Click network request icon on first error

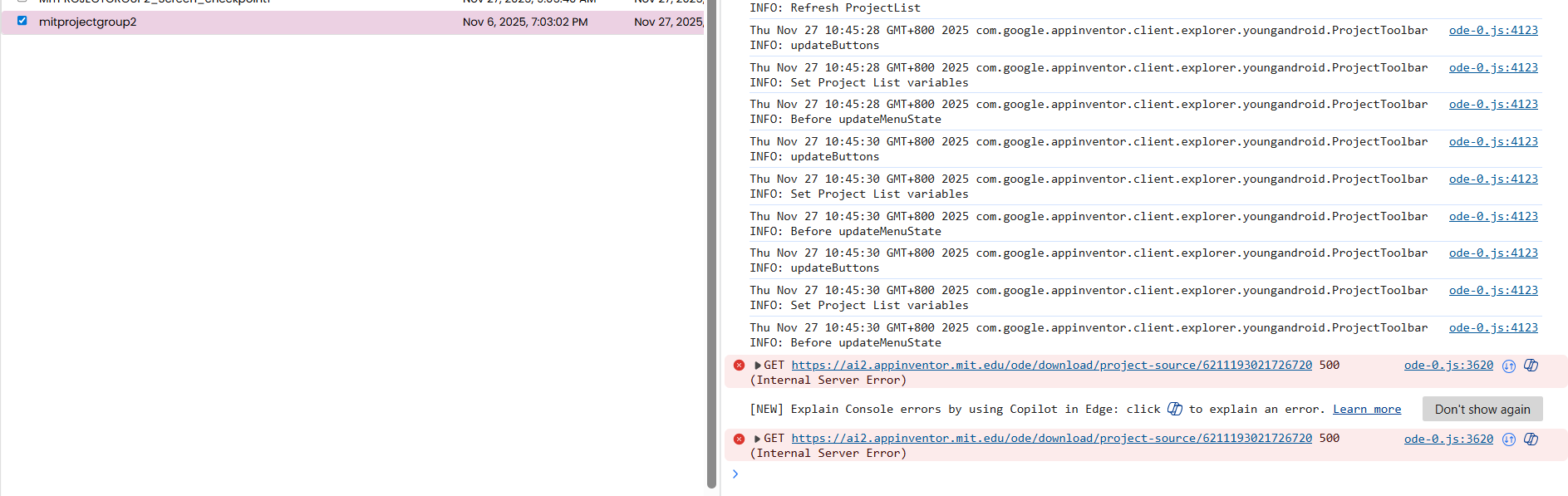tap(1509, 366)
